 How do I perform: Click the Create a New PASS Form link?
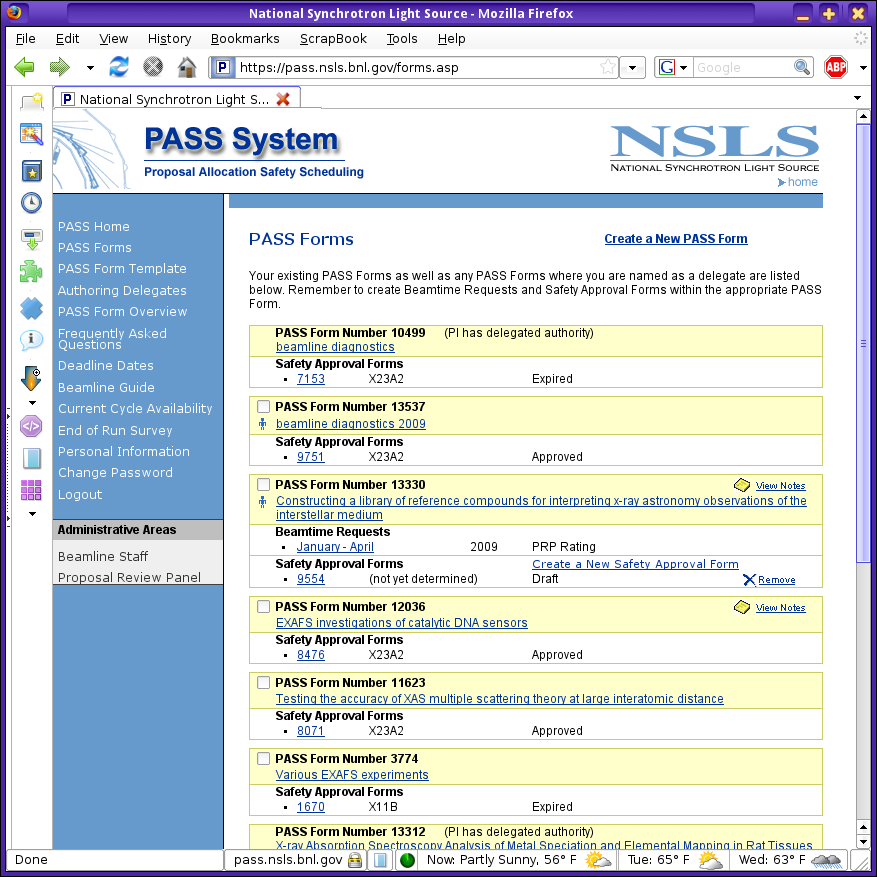pyautogui.click(x=676, y=239)
